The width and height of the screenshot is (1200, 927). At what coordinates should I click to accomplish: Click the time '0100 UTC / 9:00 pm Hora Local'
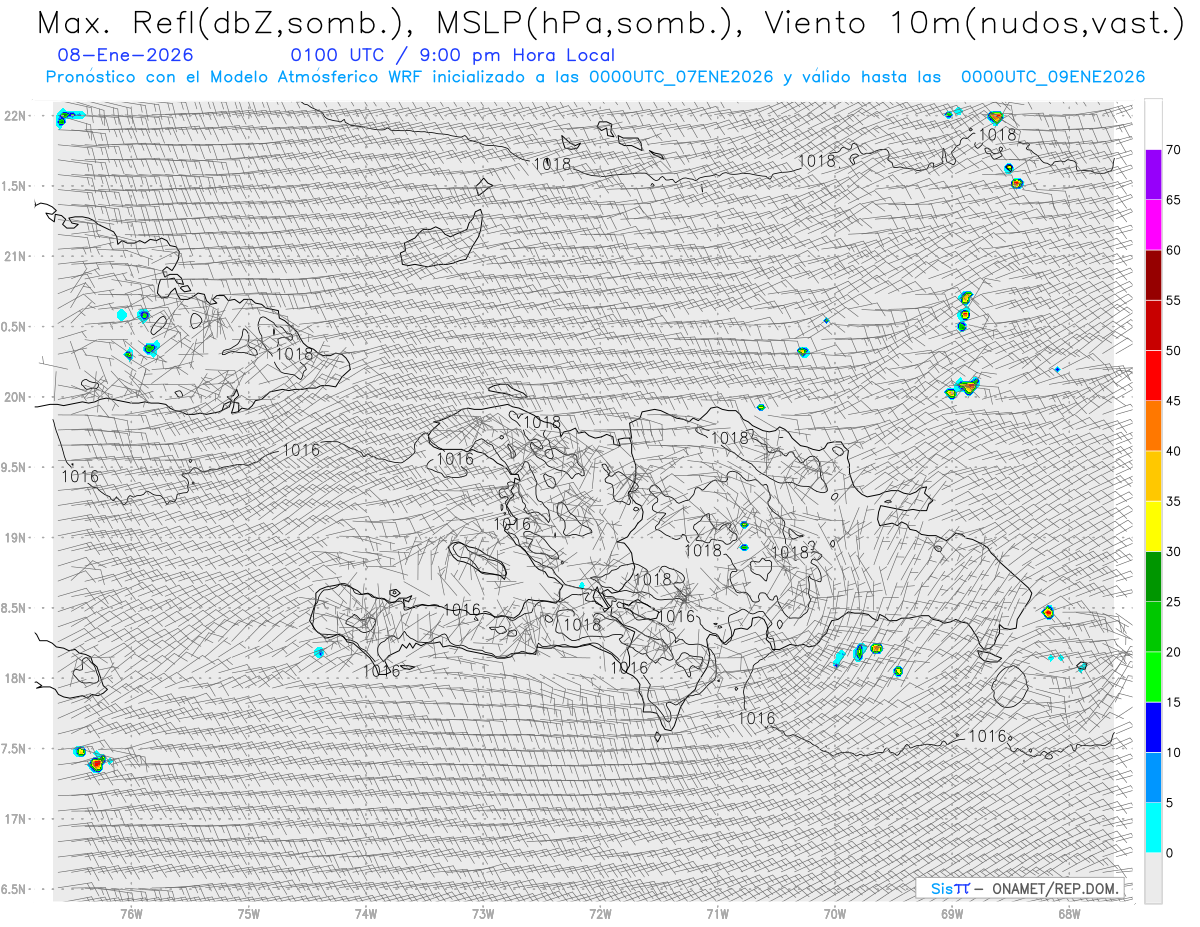click(453, 55)
